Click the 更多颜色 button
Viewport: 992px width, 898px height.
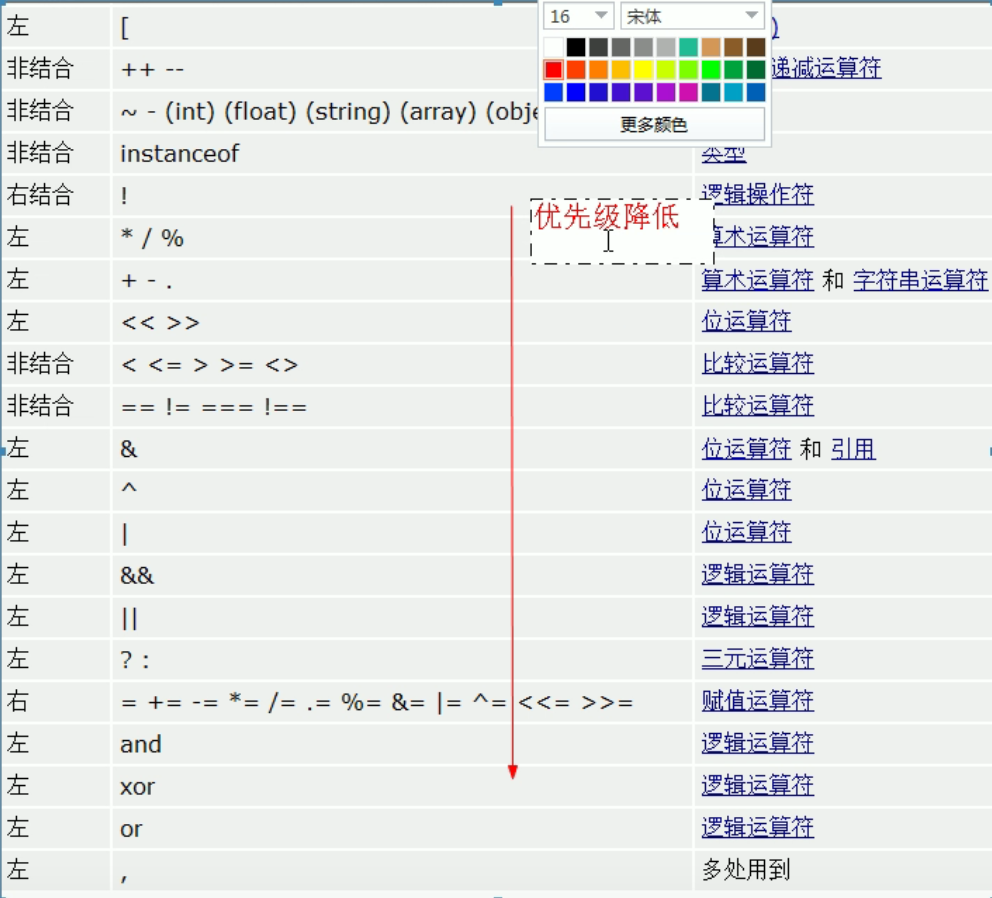click(654, 125)
